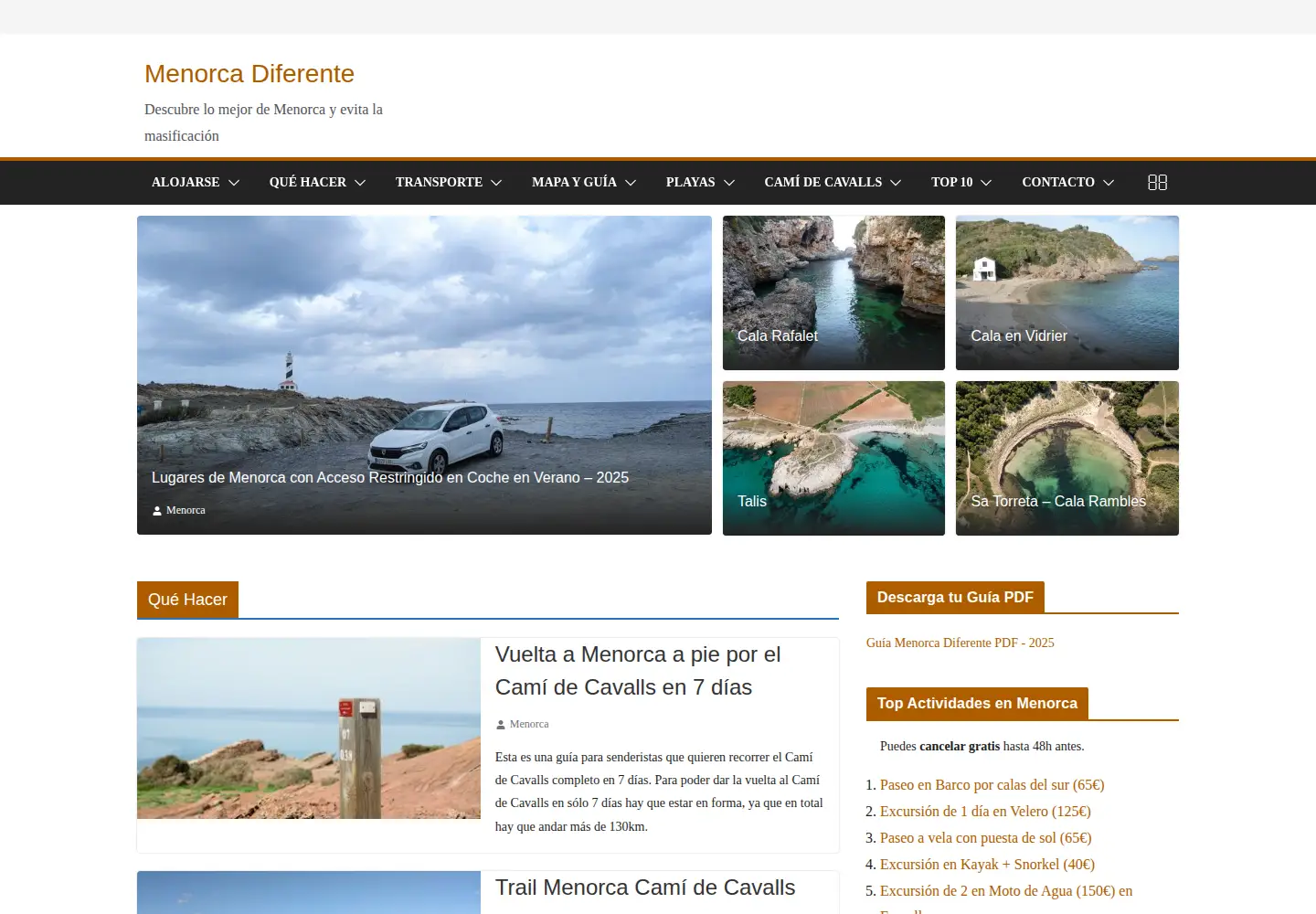Open the PLAYAS menu item
The height and width of the screenshot is (914, 1316).
(x=690, y=182)
